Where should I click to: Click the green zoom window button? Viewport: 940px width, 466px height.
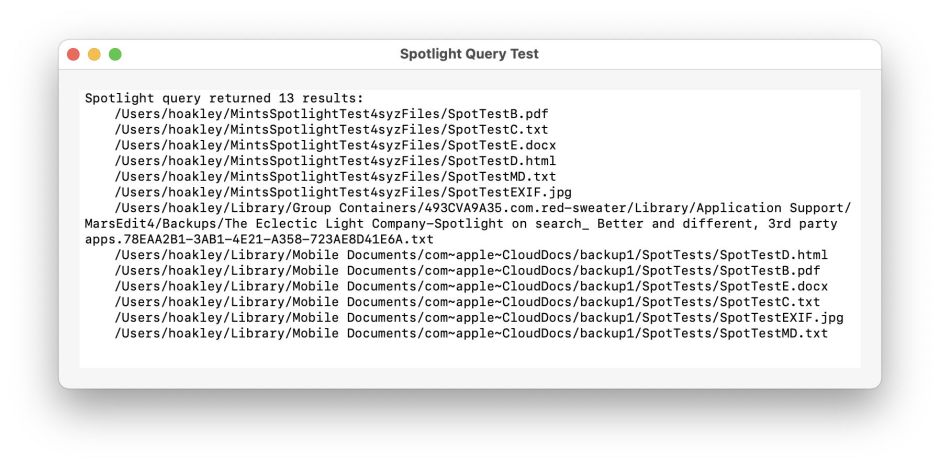115,54
